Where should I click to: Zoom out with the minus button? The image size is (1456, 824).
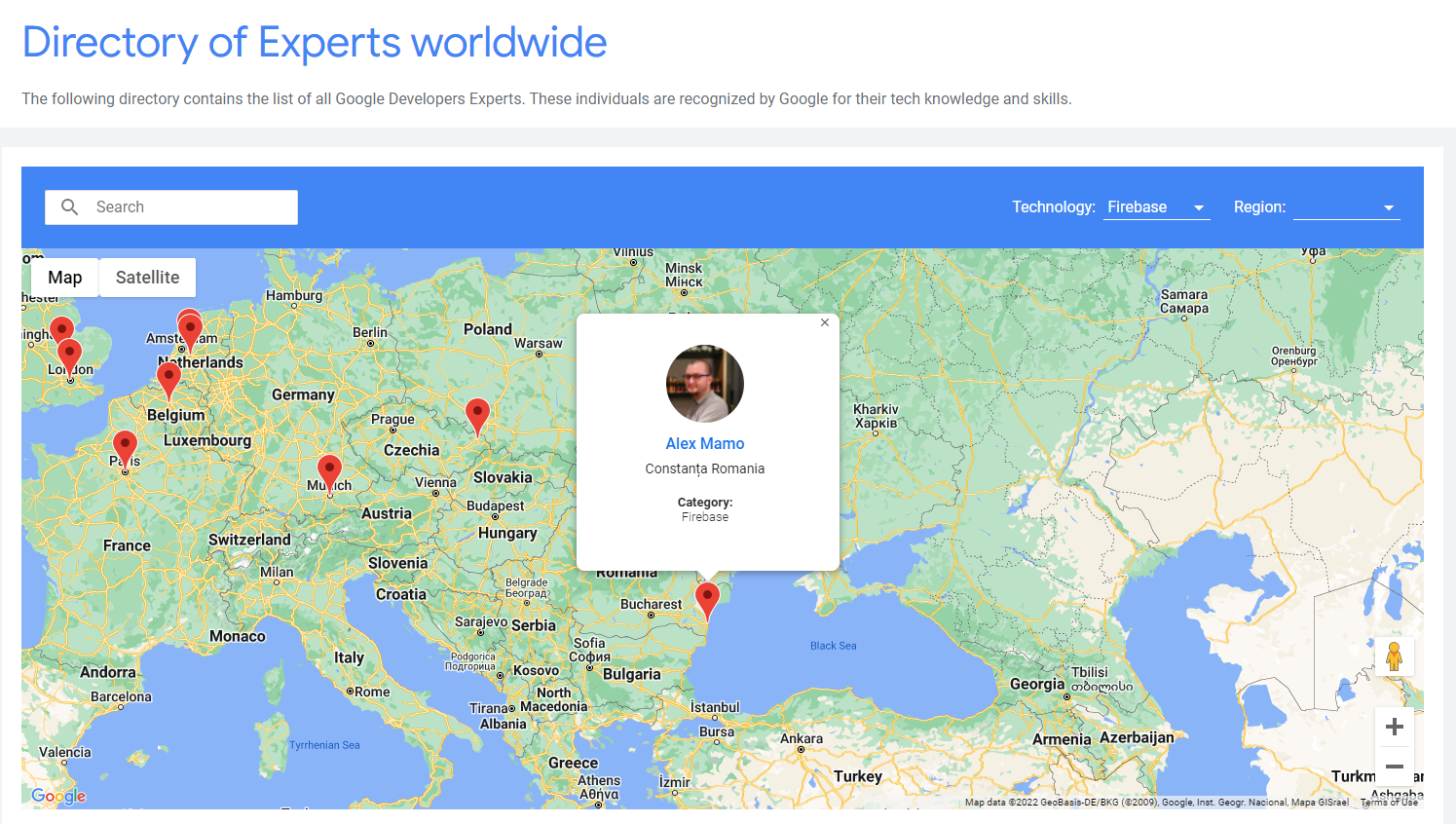[1394, 767]
